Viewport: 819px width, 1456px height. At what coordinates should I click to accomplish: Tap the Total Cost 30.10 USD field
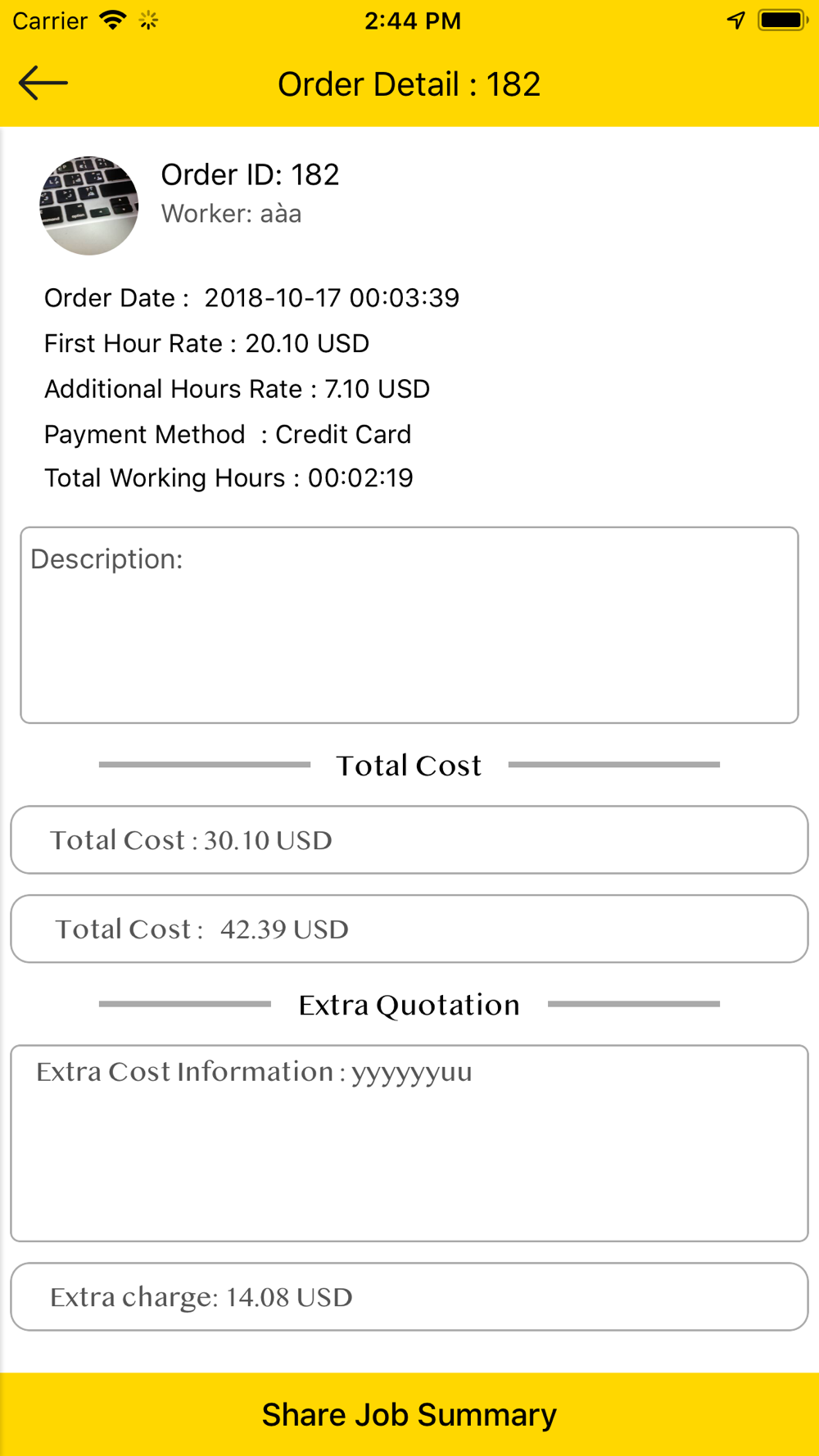pyautogui.click(x=409, y=839)
